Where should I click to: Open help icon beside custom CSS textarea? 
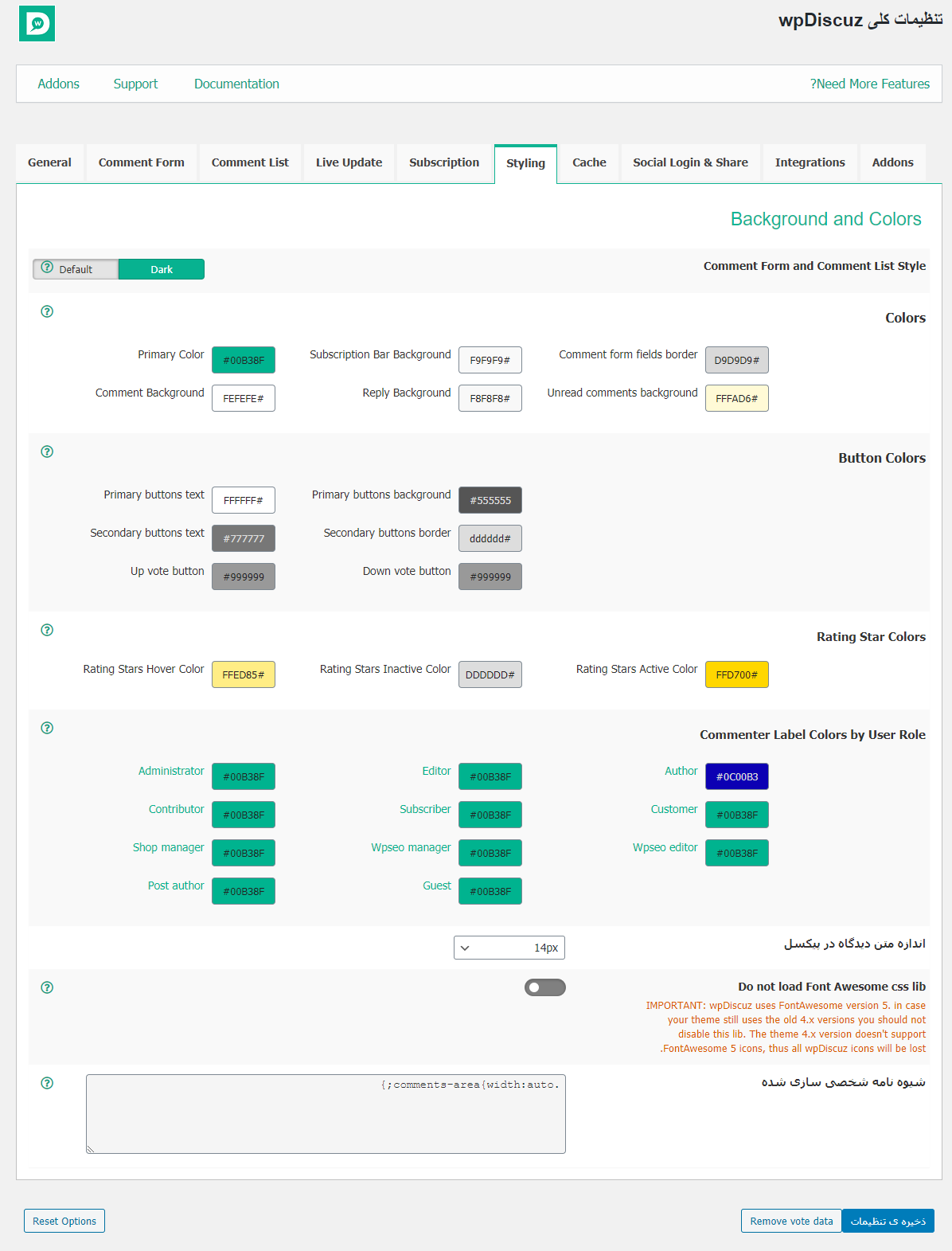point(47,1083)
